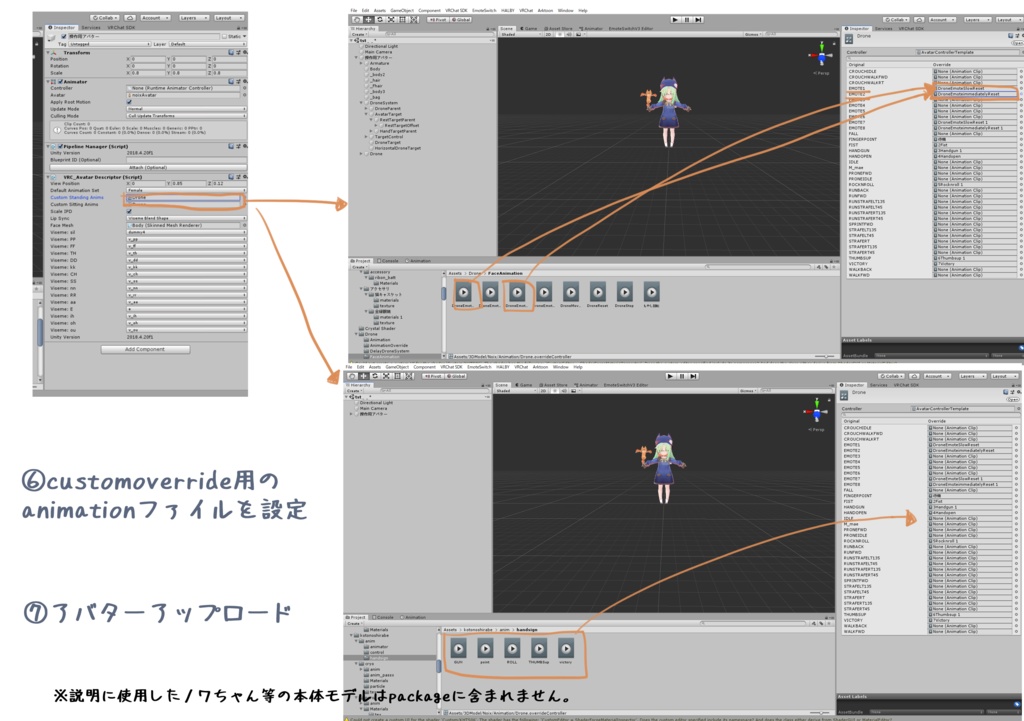This screenshot has height=721, width=1024.
Task: Toggle 2D mode in the upper scene view
Action: point(548,34)
